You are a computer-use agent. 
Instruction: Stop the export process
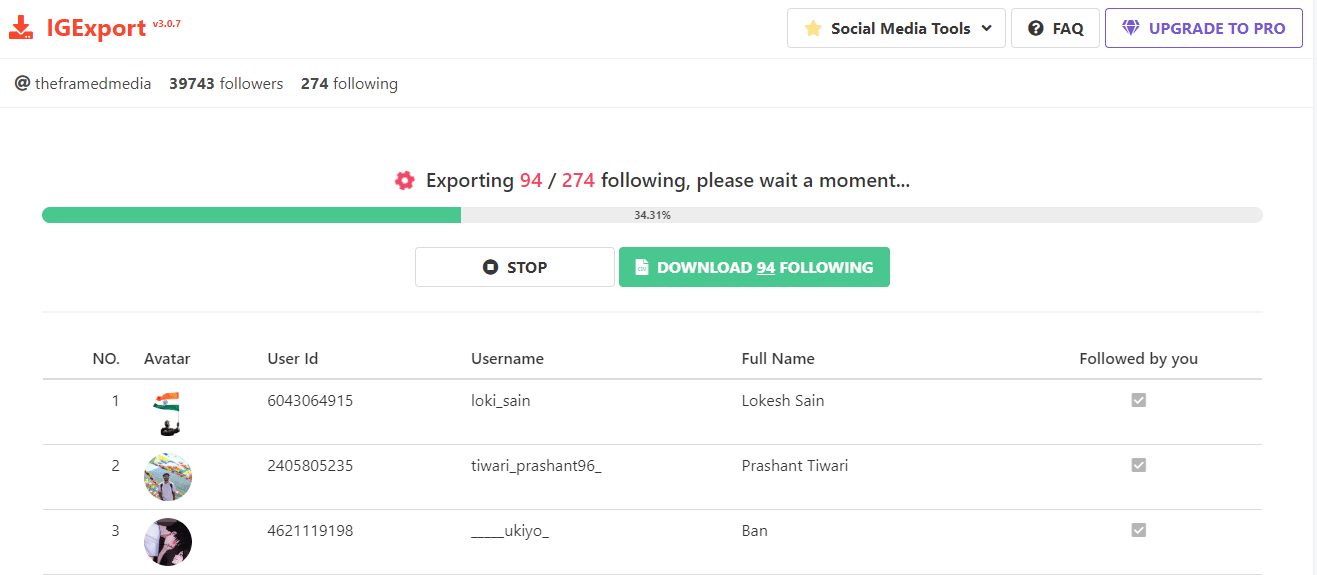[x=515, y=267]
